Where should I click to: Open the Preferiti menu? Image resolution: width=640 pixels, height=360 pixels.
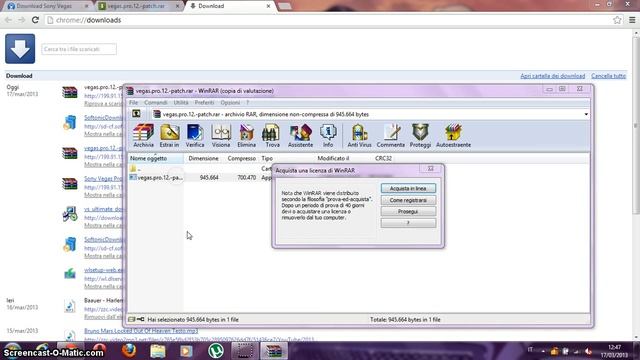pos(204,102)
